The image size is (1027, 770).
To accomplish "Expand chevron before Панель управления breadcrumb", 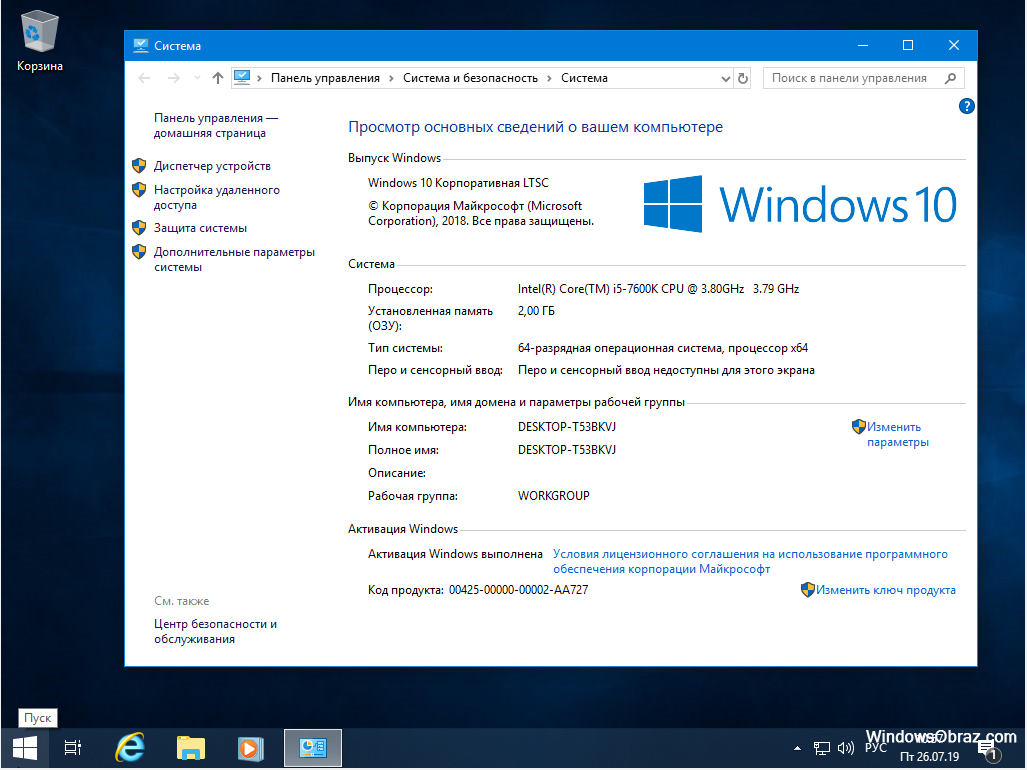I will coord(259,79).
